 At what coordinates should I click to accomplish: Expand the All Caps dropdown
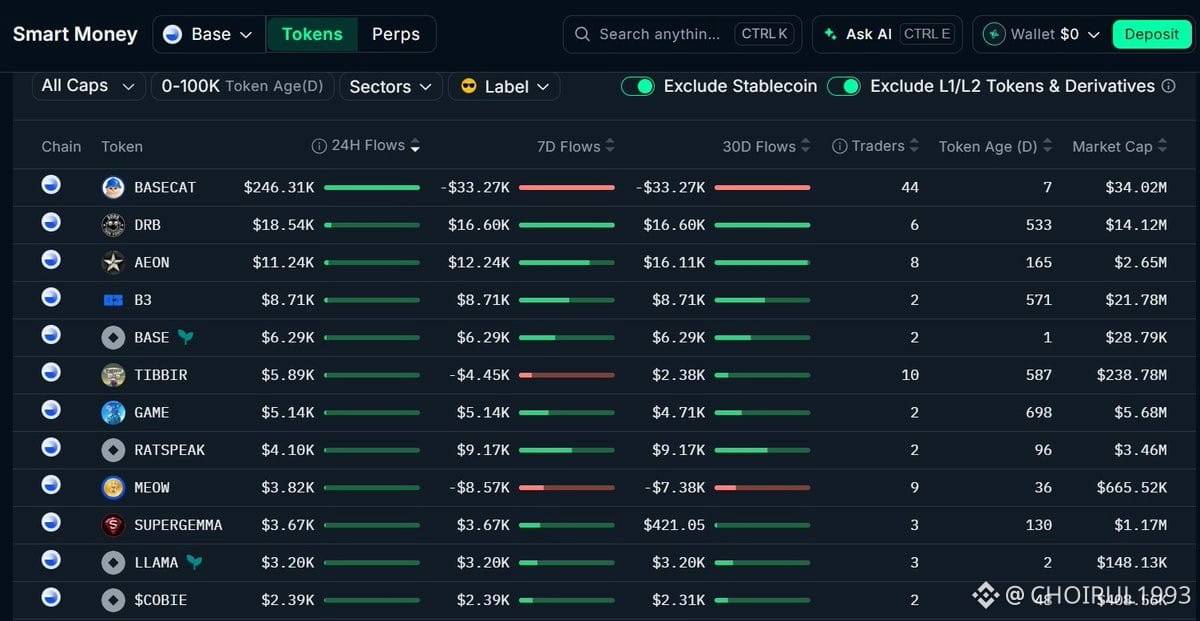point(88,86)
